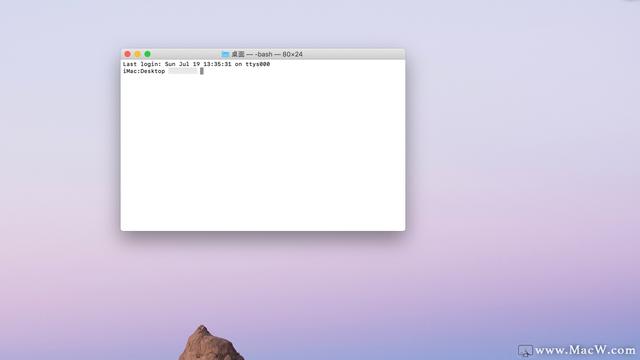Click the 'iMac:Desktop' prompt text
This screenshot has height=360, width=640.
click(x=144, y=71)
